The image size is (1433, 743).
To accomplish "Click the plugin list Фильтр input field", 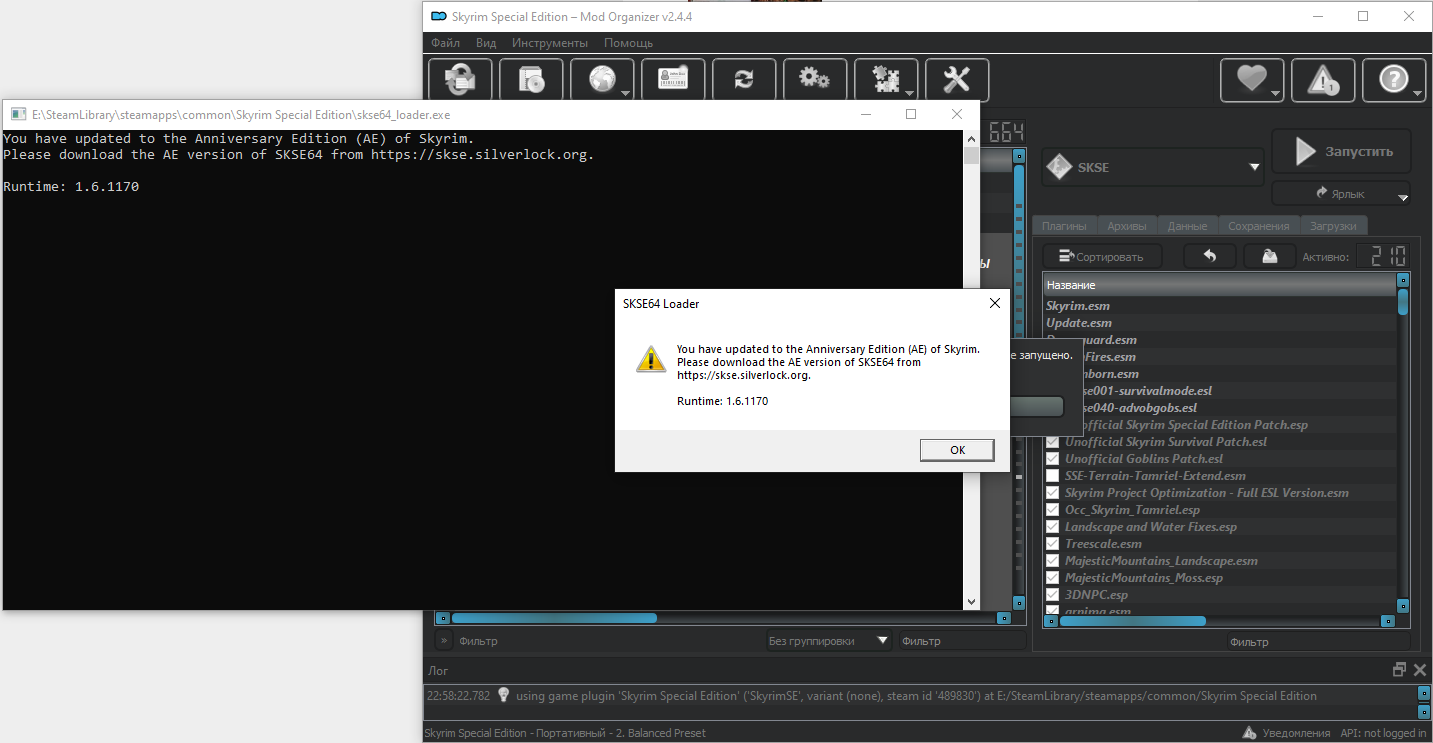I will (x=1319, y=642).
